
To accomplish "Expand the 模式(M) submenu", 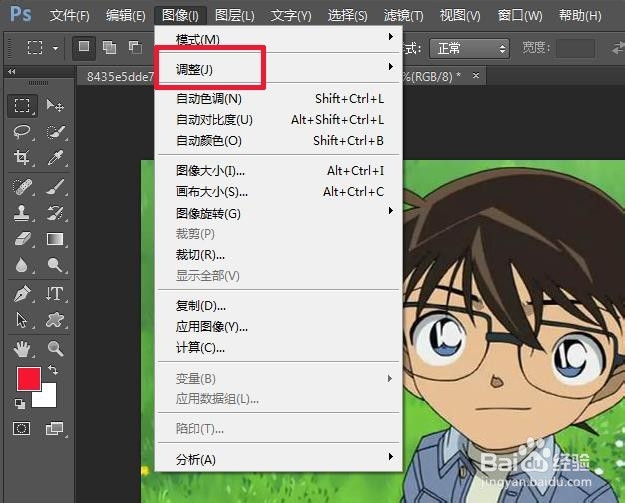I will (278, 39).
